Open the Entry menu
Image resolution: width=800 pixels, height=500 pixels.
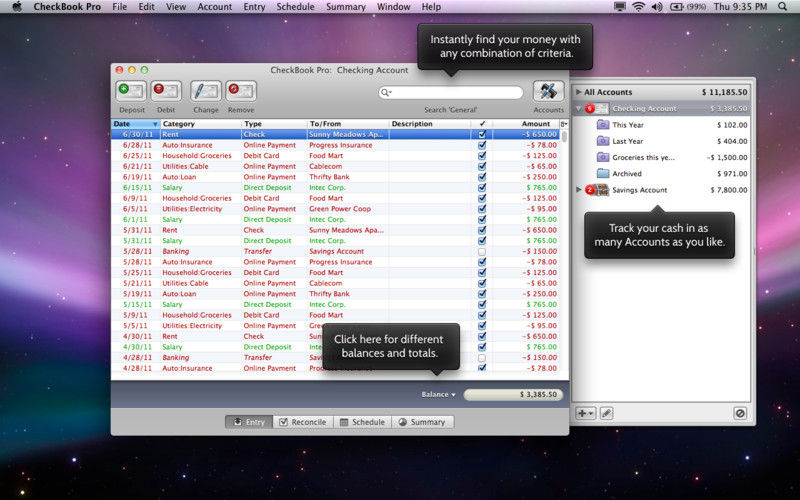(x=254, y=7)
